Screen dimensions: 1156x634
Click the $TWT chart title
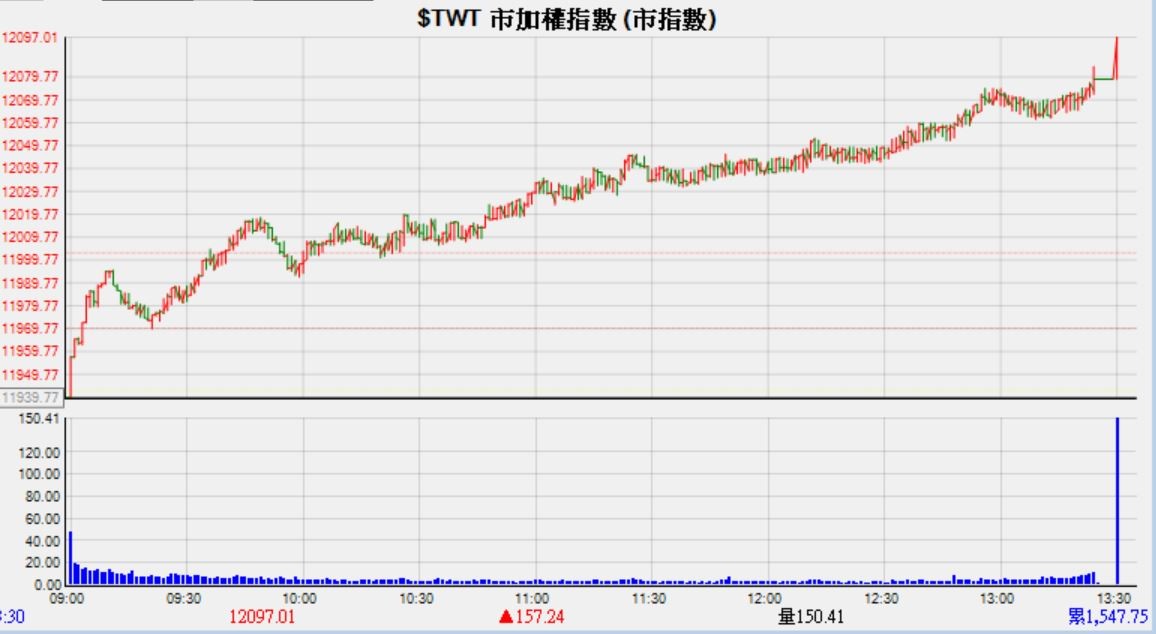(x=567, y=20)
